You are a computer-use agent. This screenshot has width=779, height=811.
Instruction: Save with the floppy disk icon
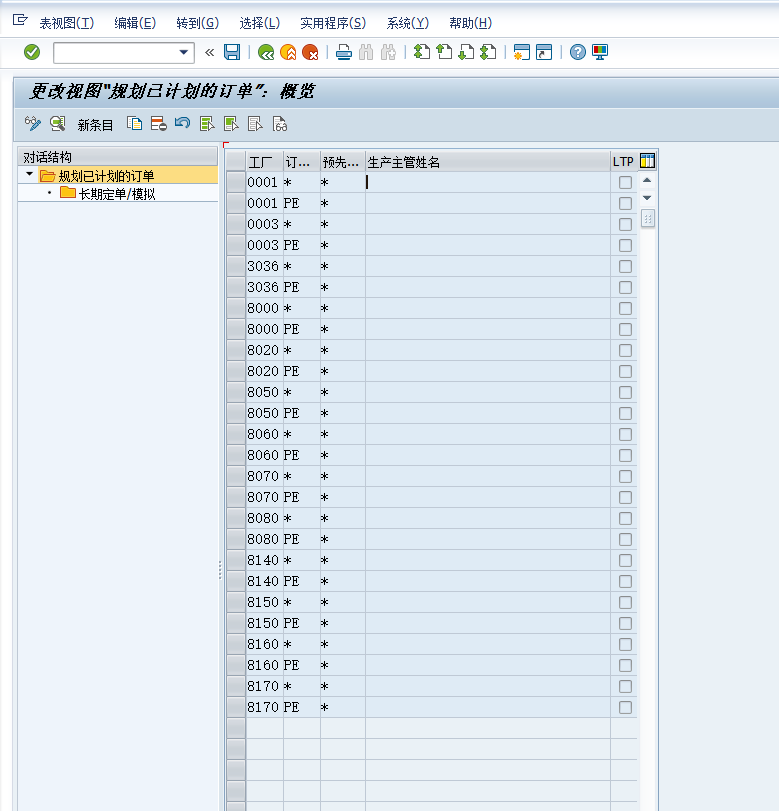[232, 52]
